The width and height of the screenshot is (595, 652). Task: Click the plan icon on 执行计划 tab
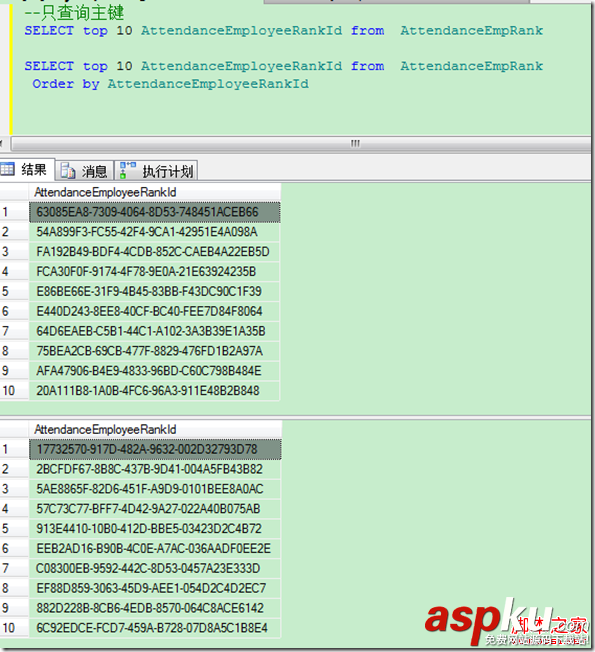click(127, 170)
